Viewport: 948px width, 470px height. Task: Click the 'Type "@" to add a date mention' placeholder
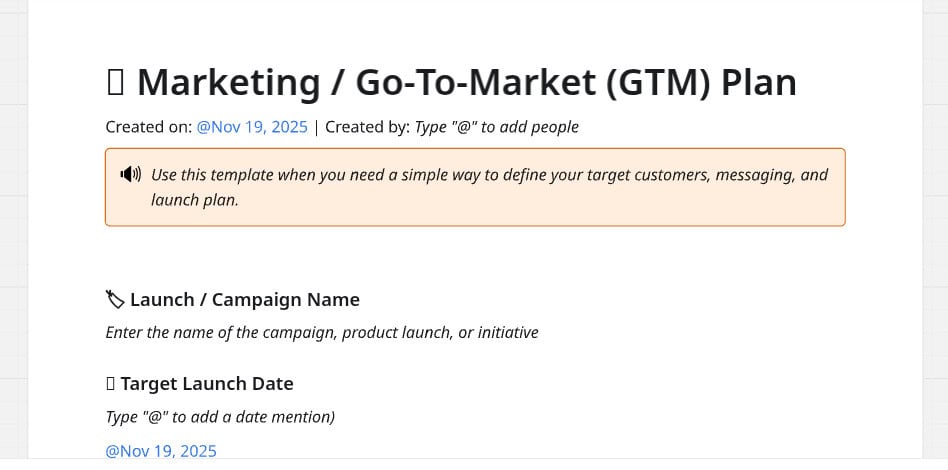click(x=220, y=417)
